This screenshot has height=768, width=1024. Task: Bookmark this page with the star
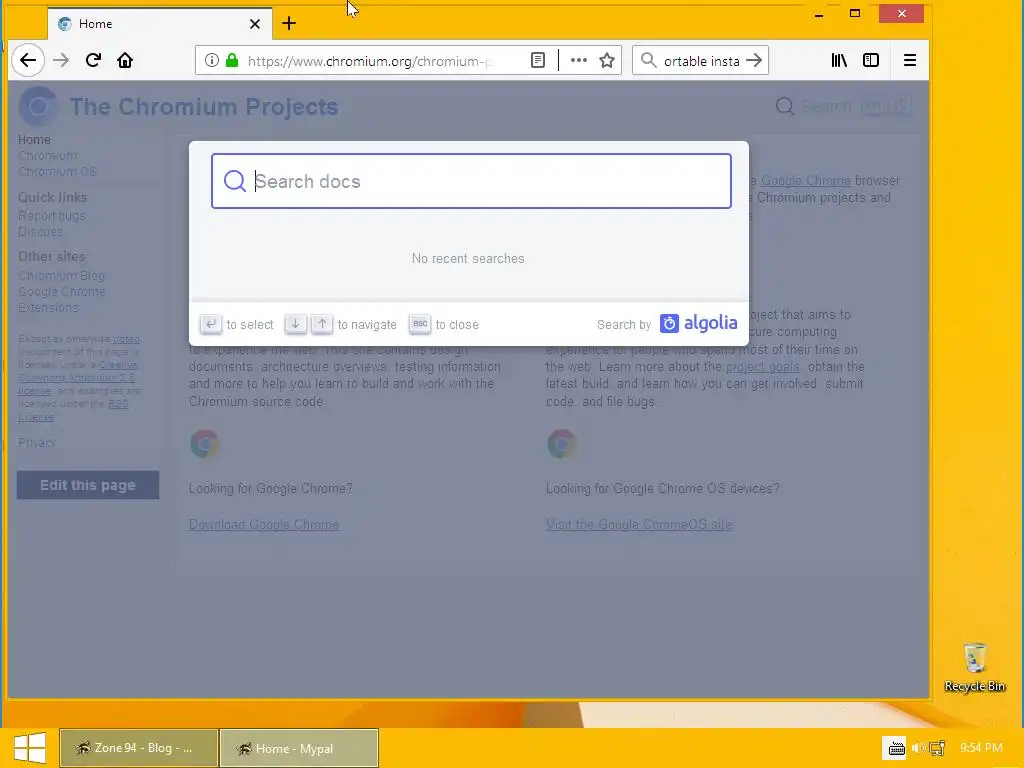click(607, 60)
